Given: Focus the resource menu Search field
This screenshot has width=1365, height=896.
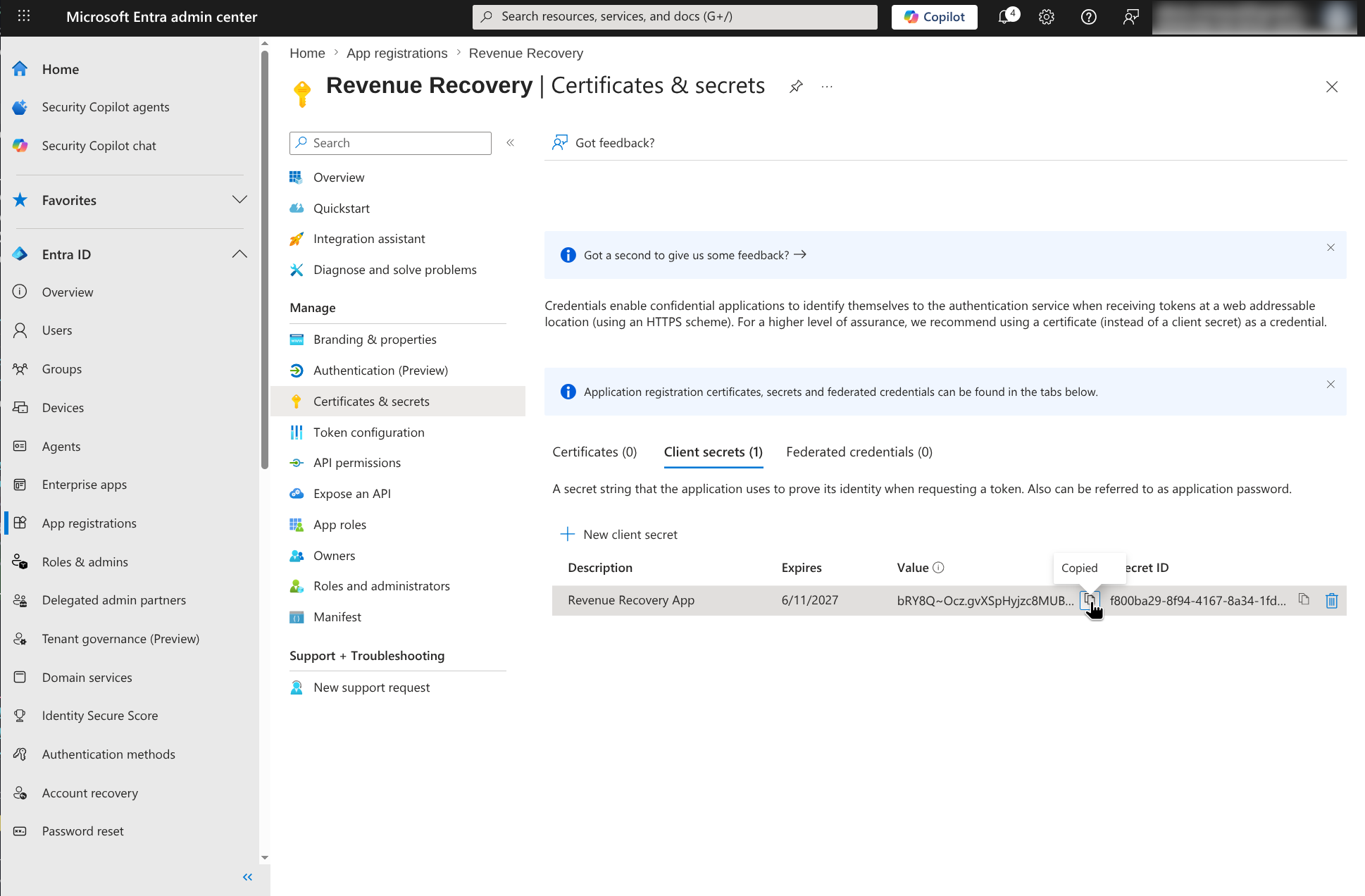Looking at the screenshot, I should (x=390, y=143).
